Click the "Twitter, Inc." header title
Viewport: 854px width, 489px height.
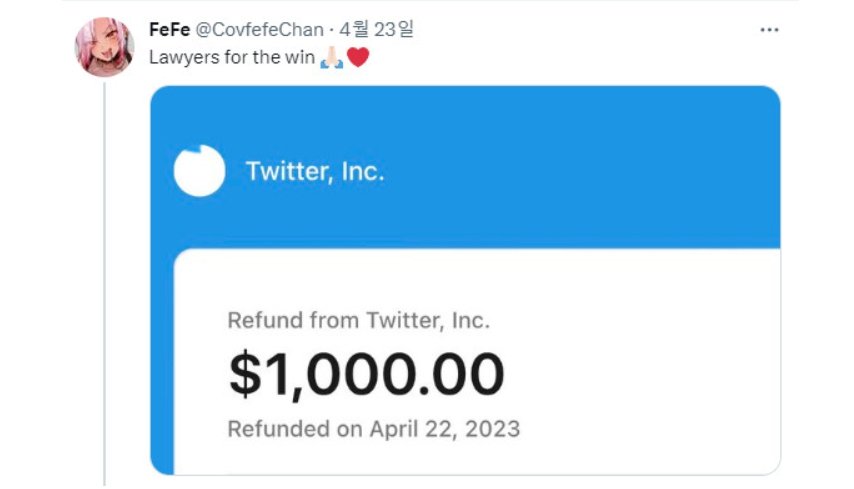point(315,171)
